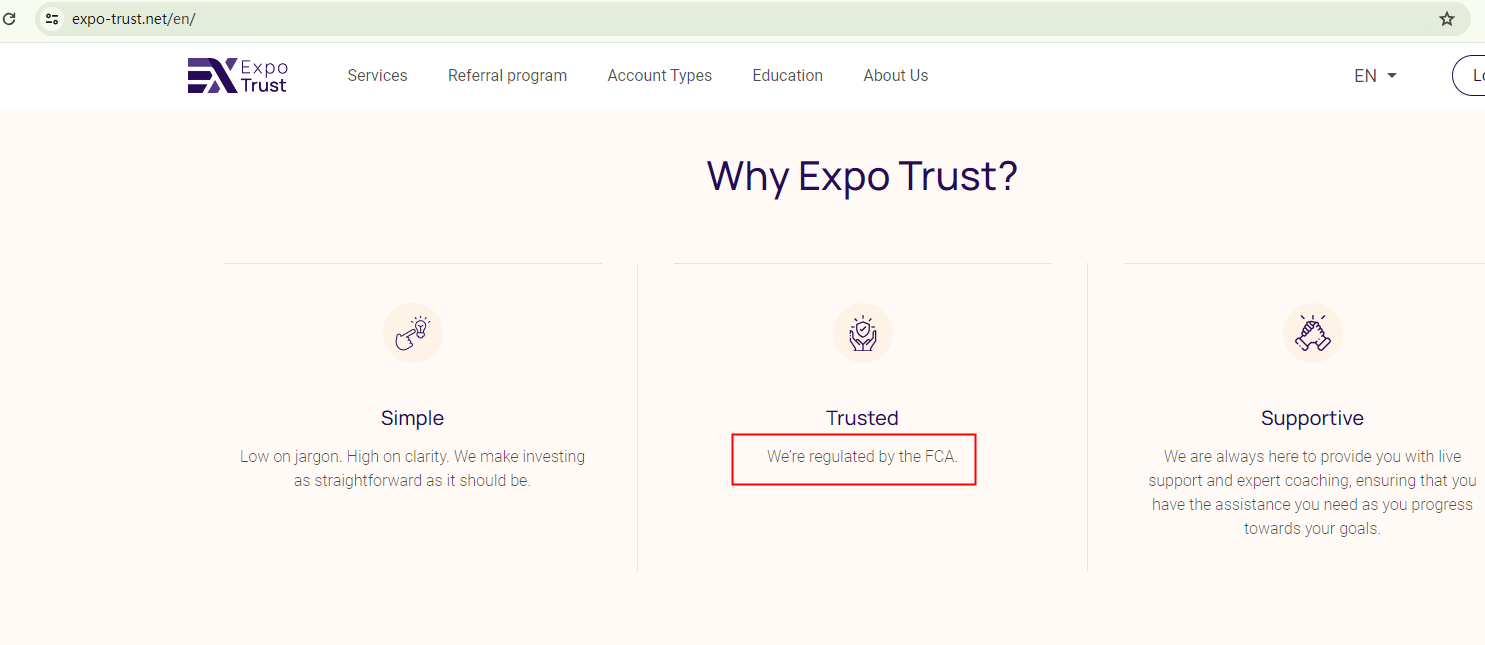Click the shield hands icon above Trusted
1485x645 pixels.
tap(863, 333)
